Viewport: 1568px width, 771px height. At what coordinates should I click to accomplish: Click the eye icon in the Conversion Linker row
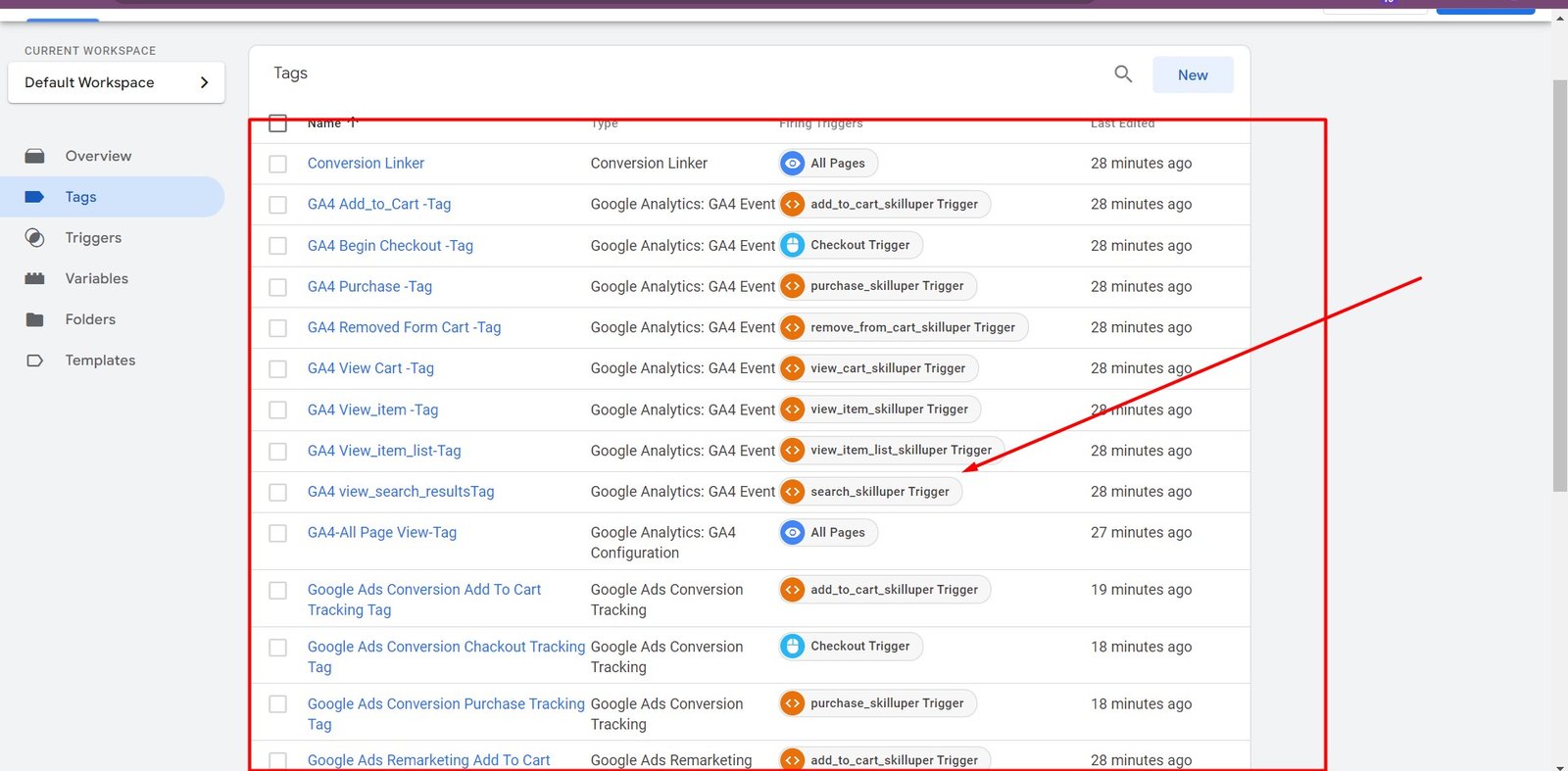pyautogui.click(x=793, y=164)
